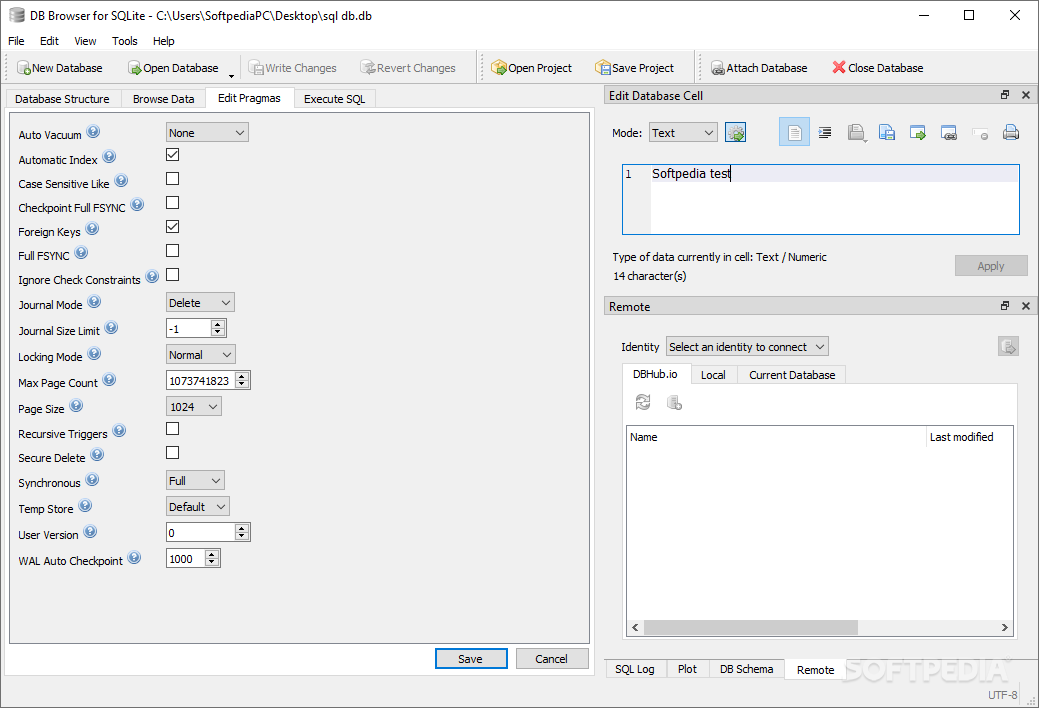Toggle auto-switch mode gear icon
This screenshot has width=1039, height=708.
[736, 133]
